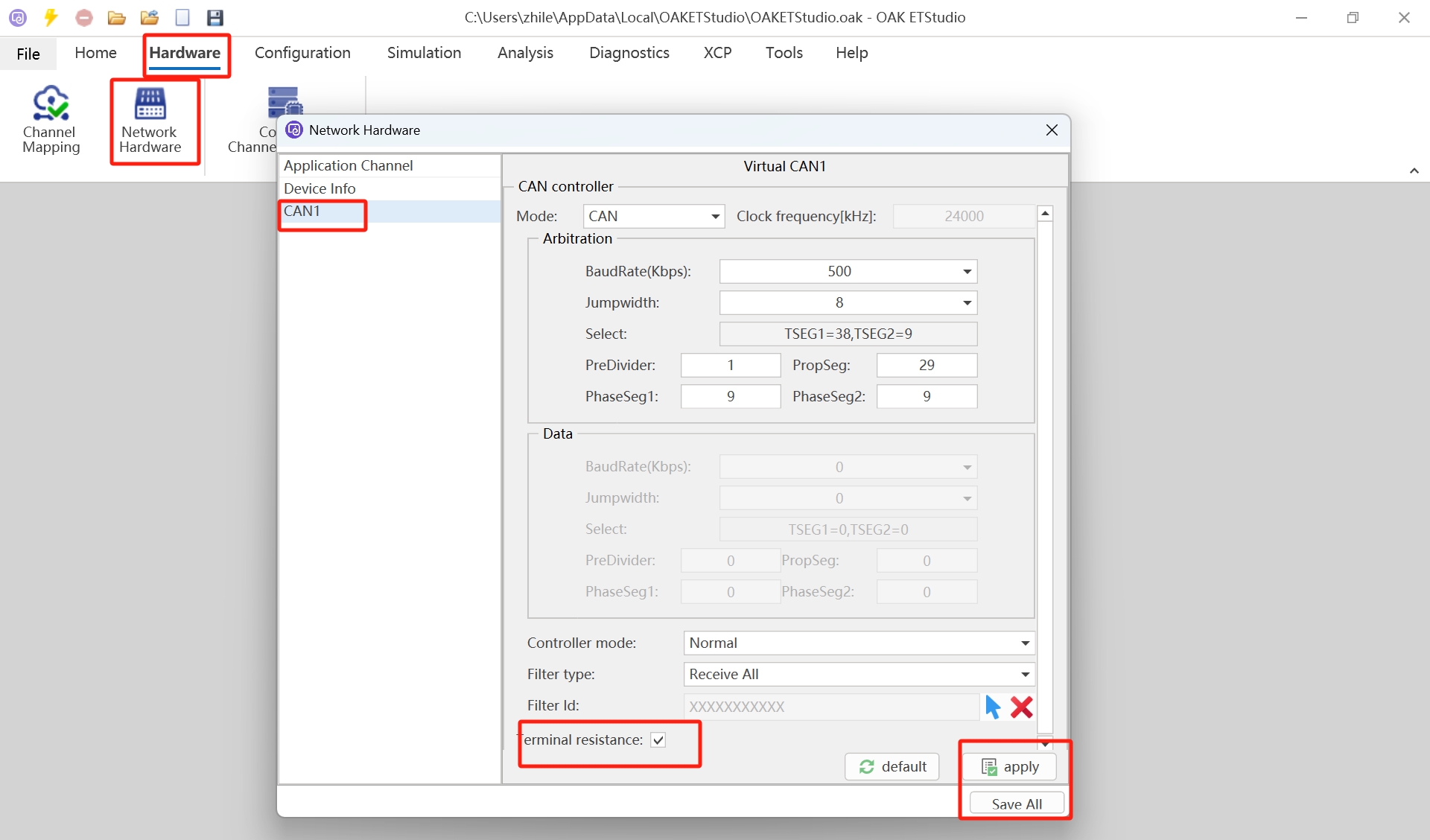Click the floppy disk save icon
Image resolution: width=1430 pixels, height=840 pixels.
(215, 17)
